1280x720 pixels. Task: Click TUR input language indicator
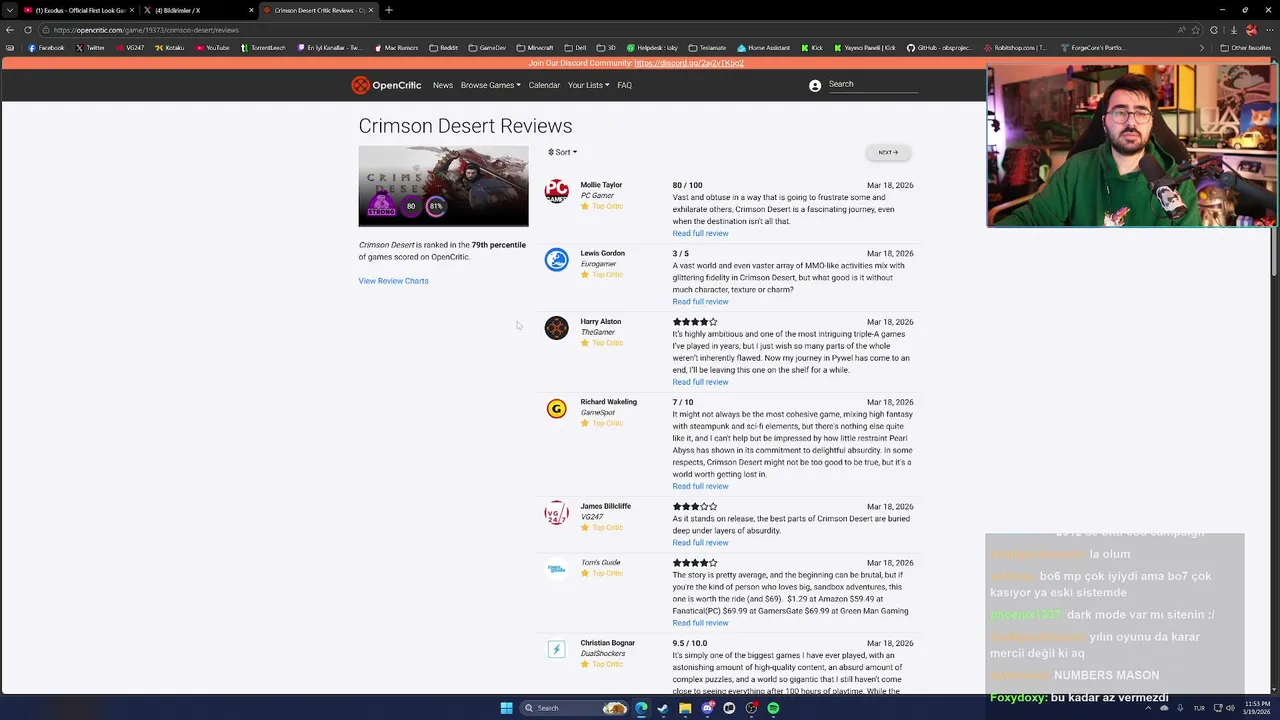pyautogui.click(x=1199, y=708)
